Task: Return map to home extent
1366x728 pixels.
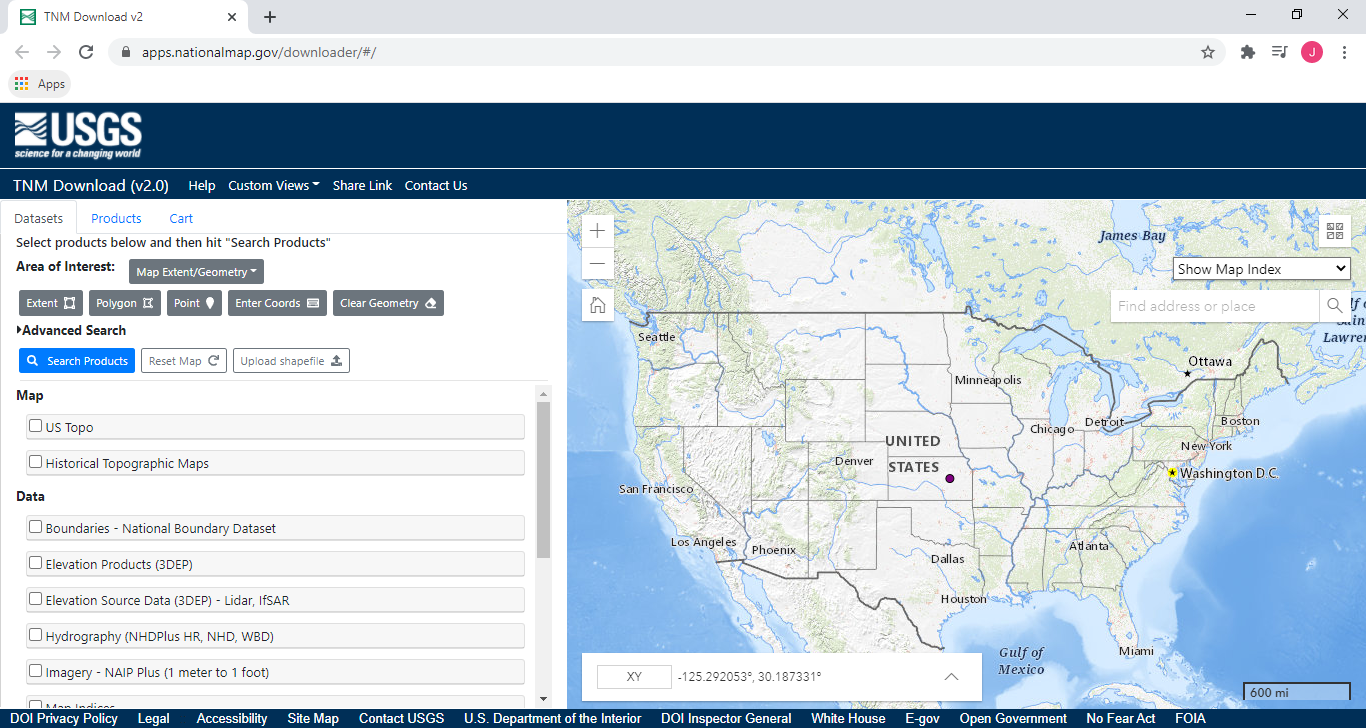Action: click(x=597, y=305)
